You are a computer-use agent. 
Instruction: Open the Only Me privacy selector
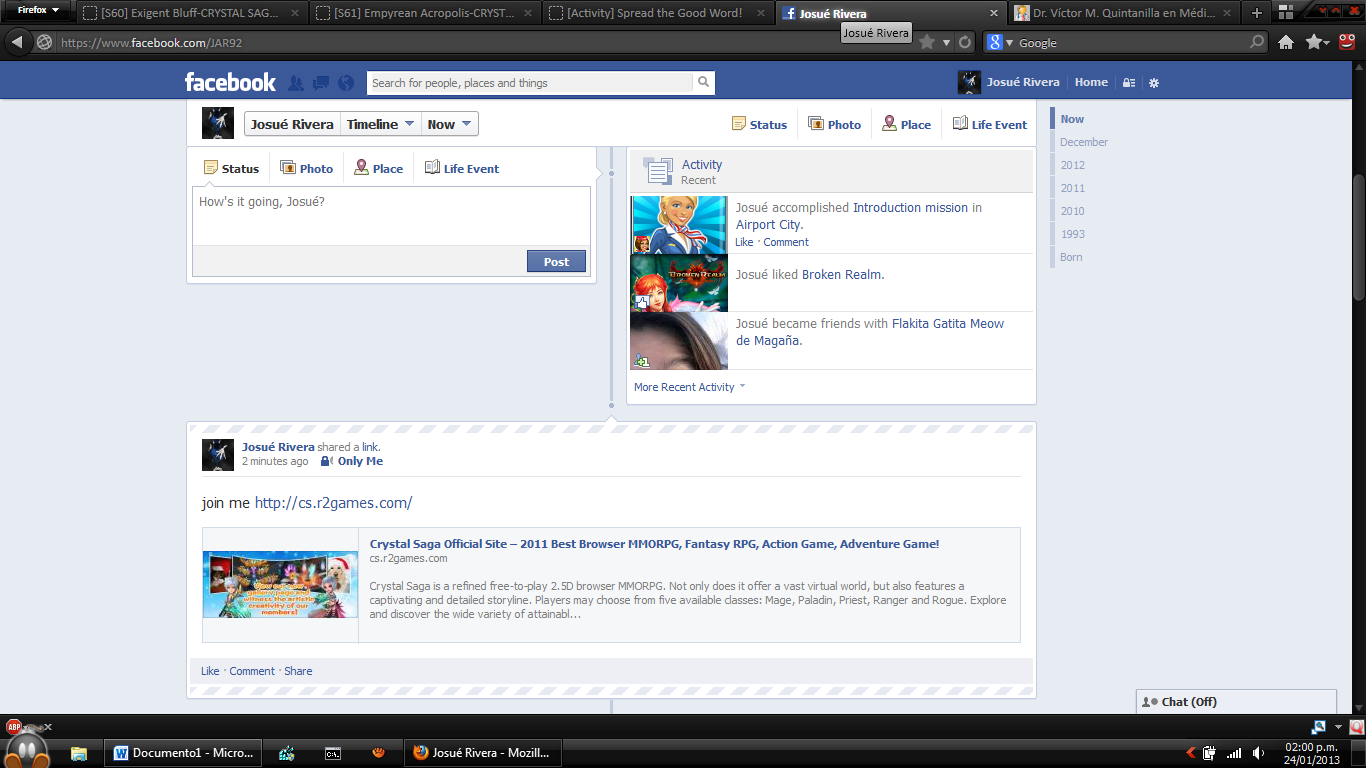pos(353,461)
